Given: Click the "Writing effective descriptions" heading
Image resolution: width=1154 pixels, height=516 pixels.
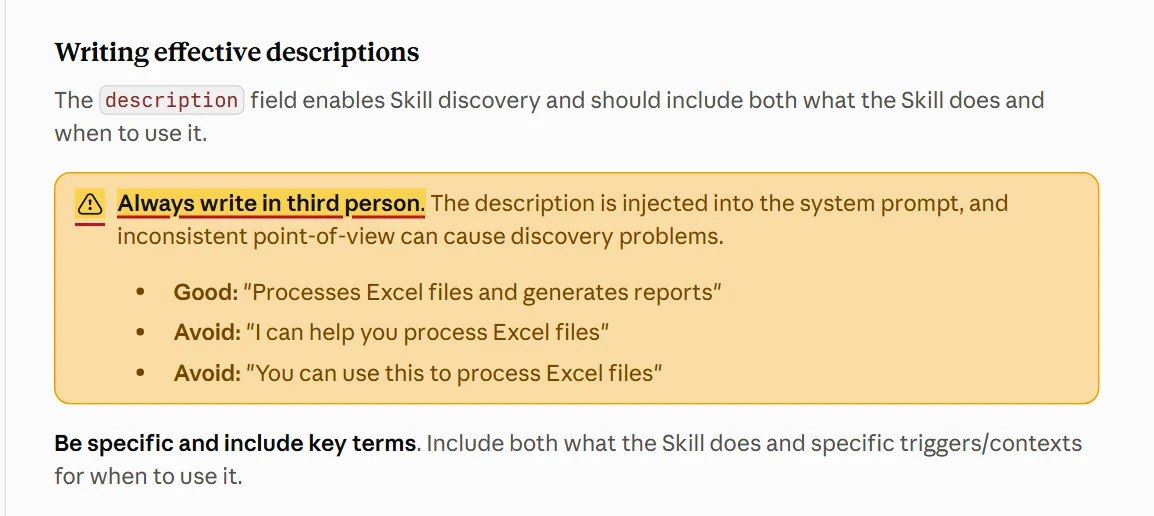Looking at the screenshot, I should [x=237, y=52].
